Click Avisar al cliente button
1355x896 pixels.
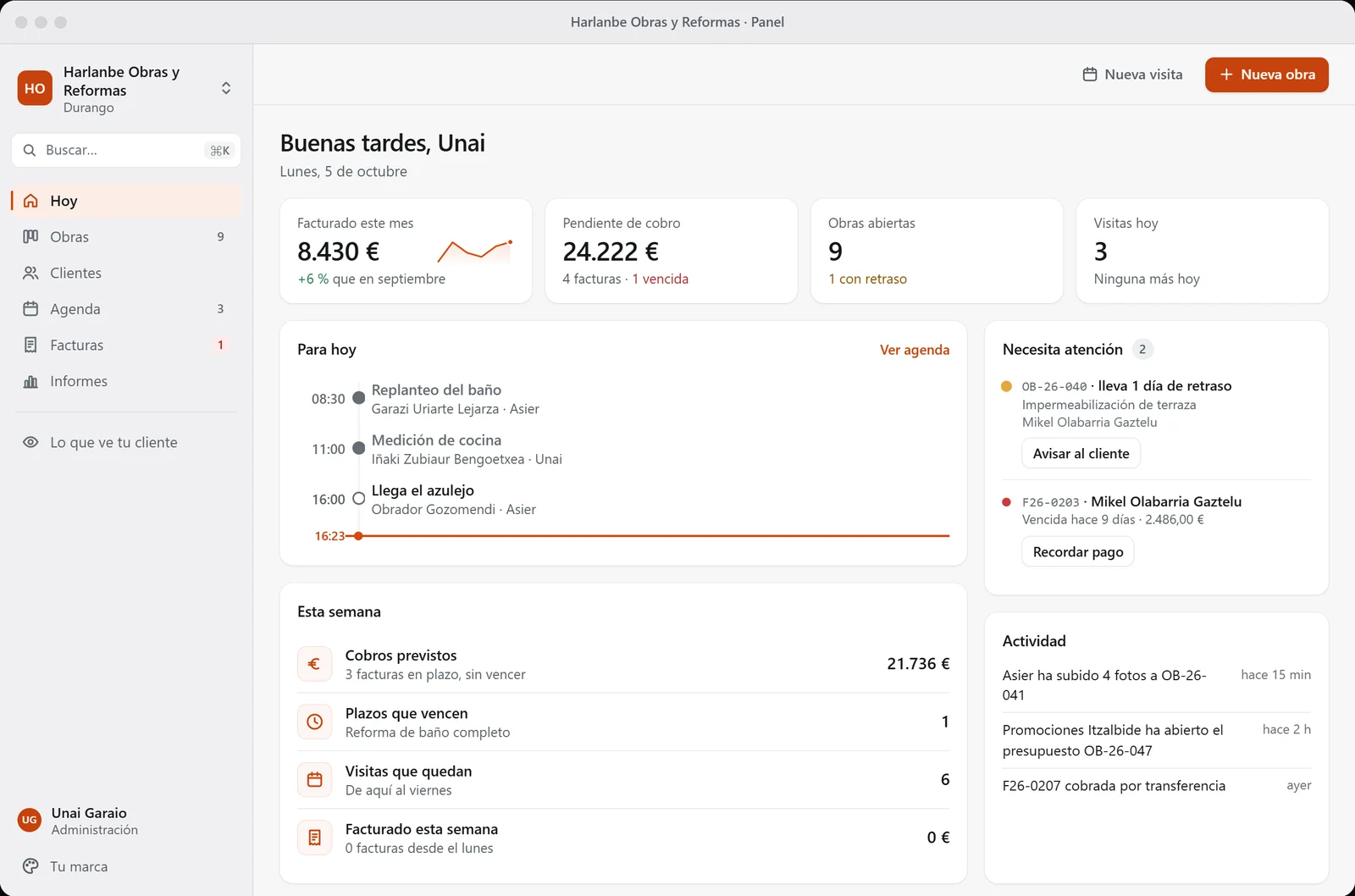[x=1081, y=453]
